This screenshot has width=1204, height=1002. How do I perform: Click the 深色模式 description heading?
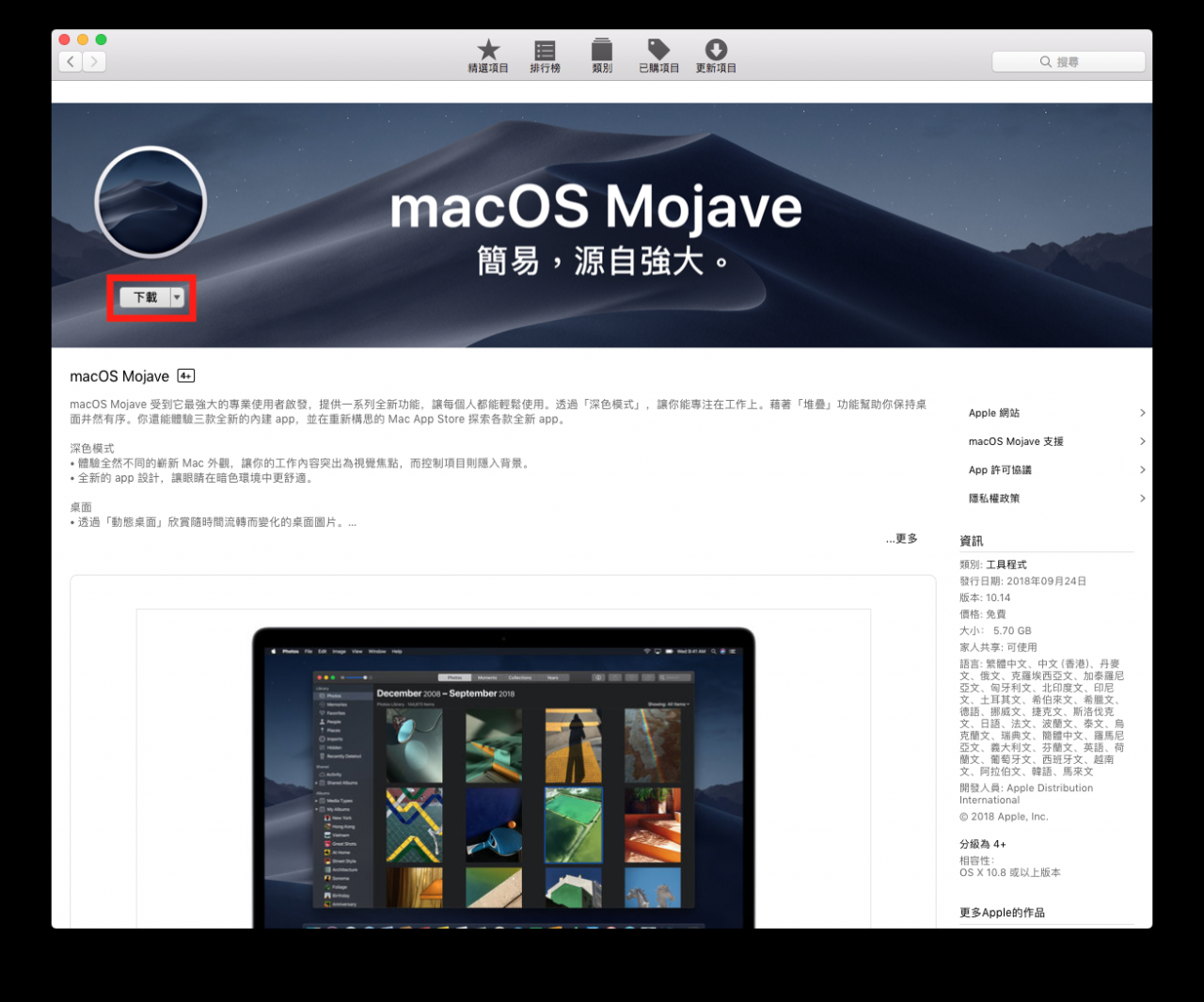[x=92, y=449]
